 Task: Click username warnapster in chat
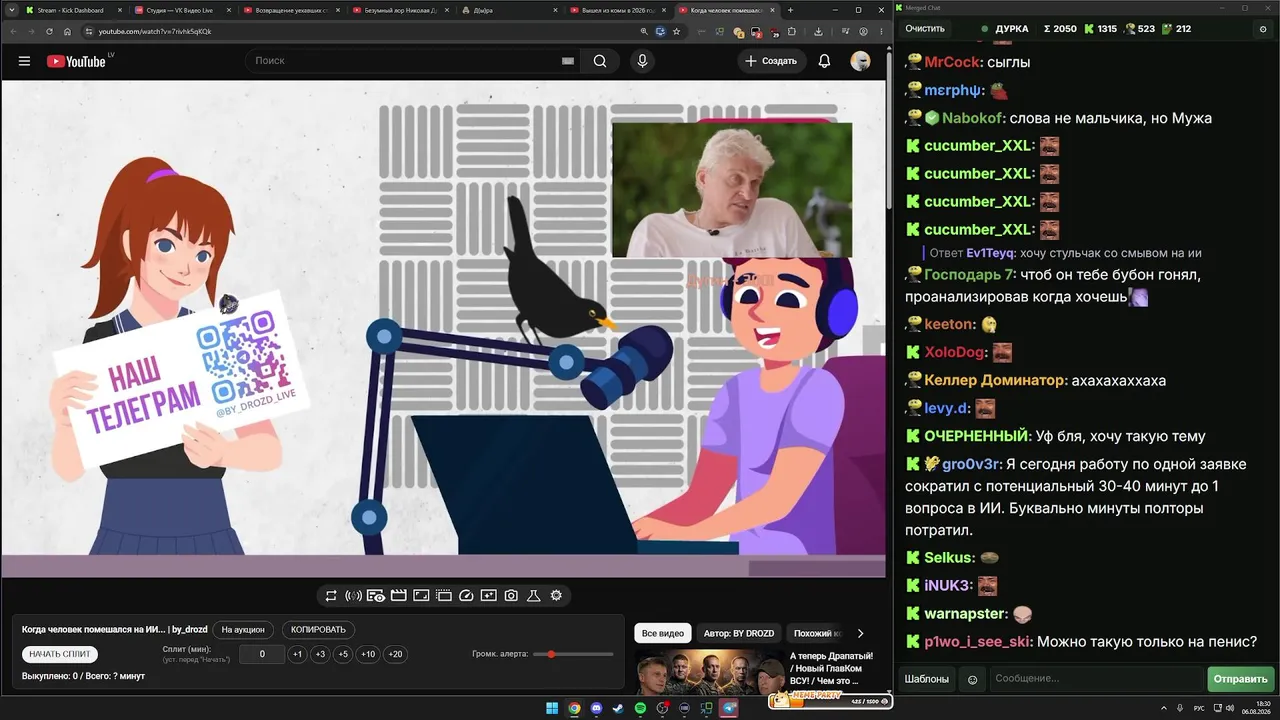(965, 614)
